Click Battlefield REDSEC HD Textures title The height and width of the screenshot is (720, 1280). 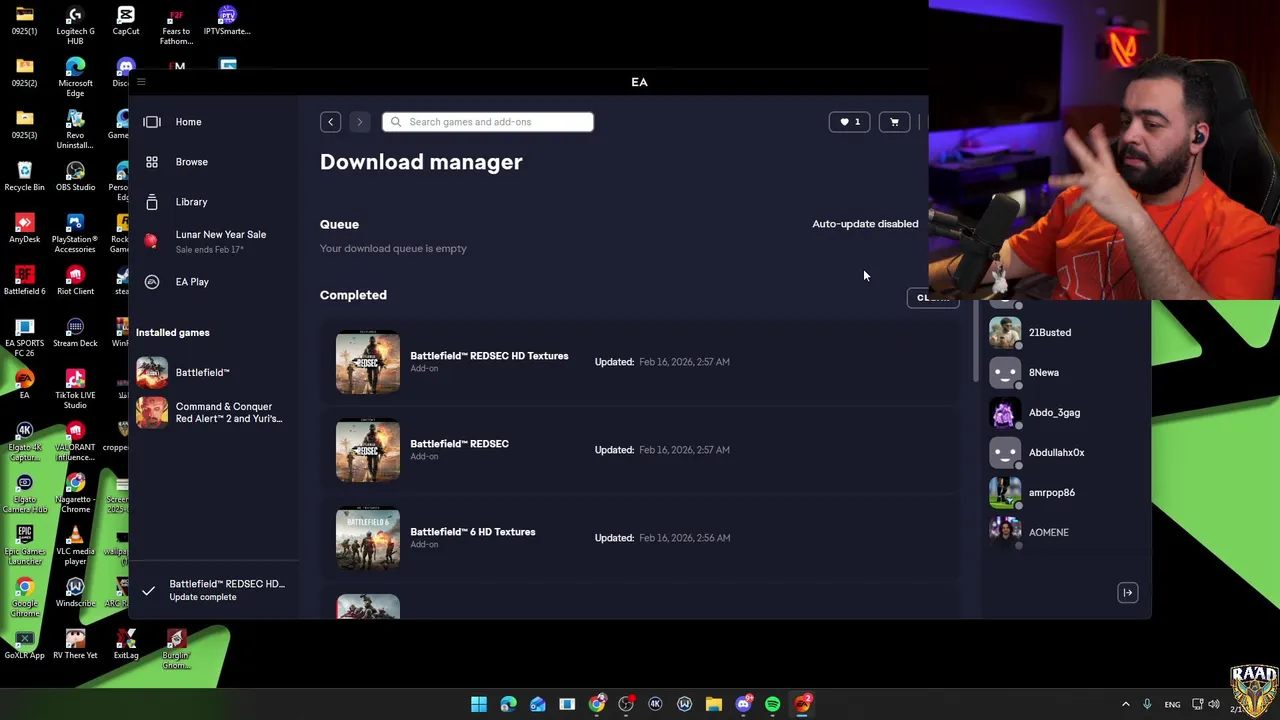click(489, 356)
